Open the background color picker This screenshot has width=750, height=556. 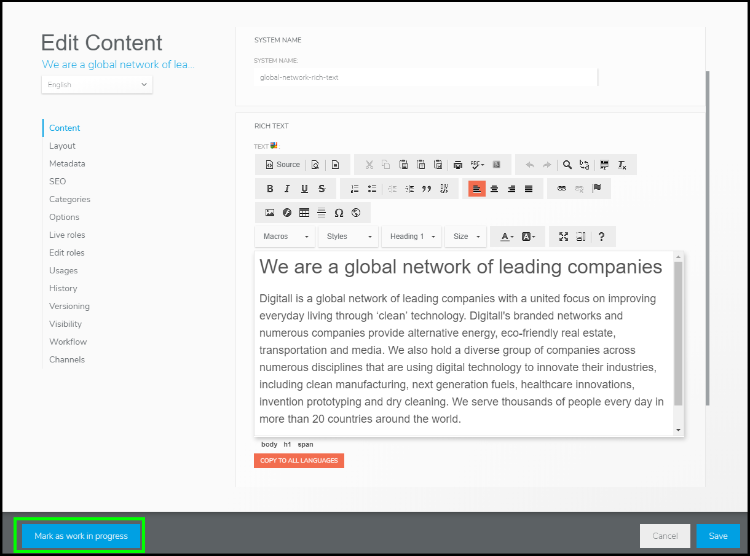coord(528,236)
